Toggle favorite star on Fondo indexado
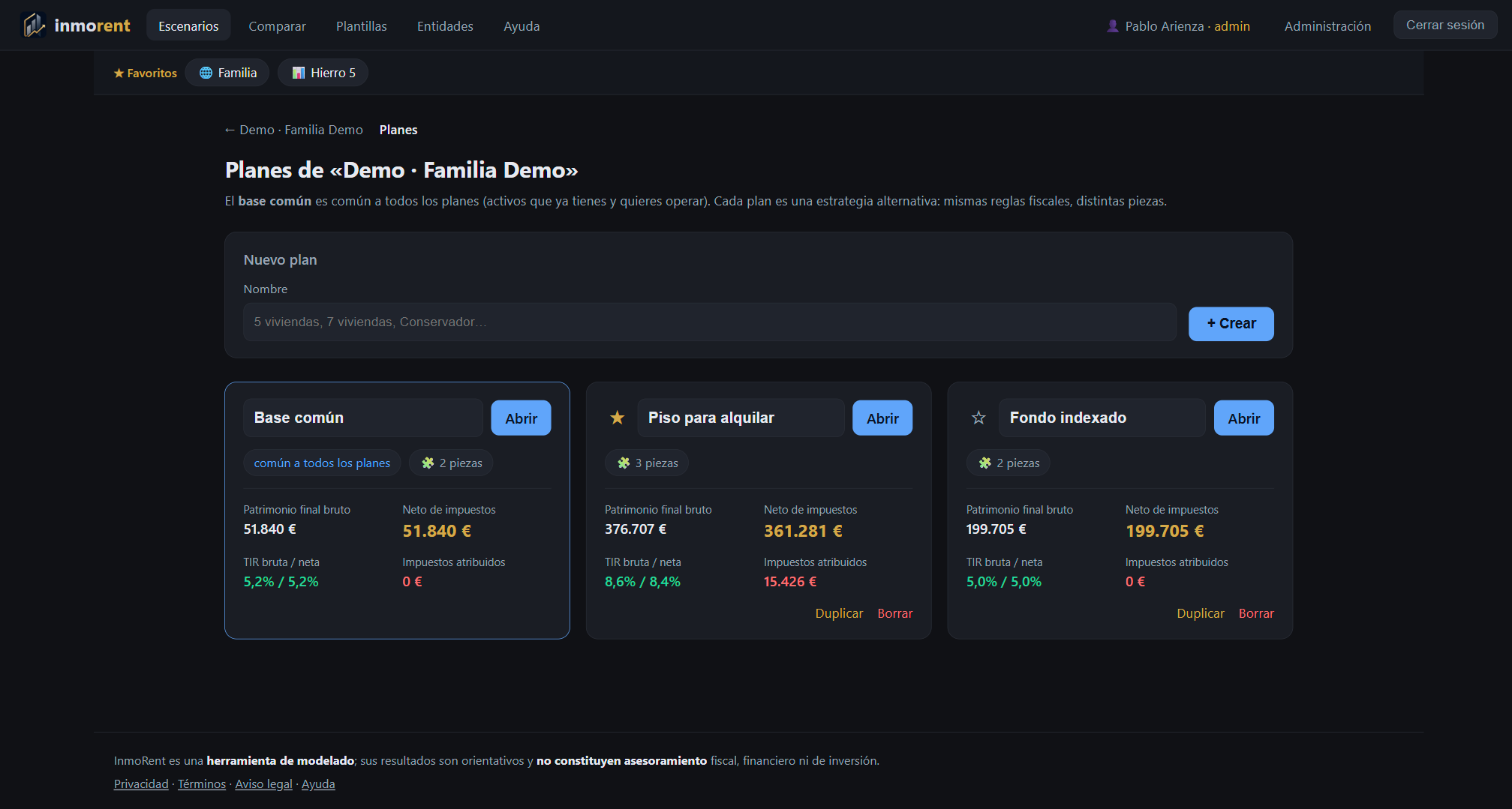This screenshot has height=809, width=1512. 979,418
